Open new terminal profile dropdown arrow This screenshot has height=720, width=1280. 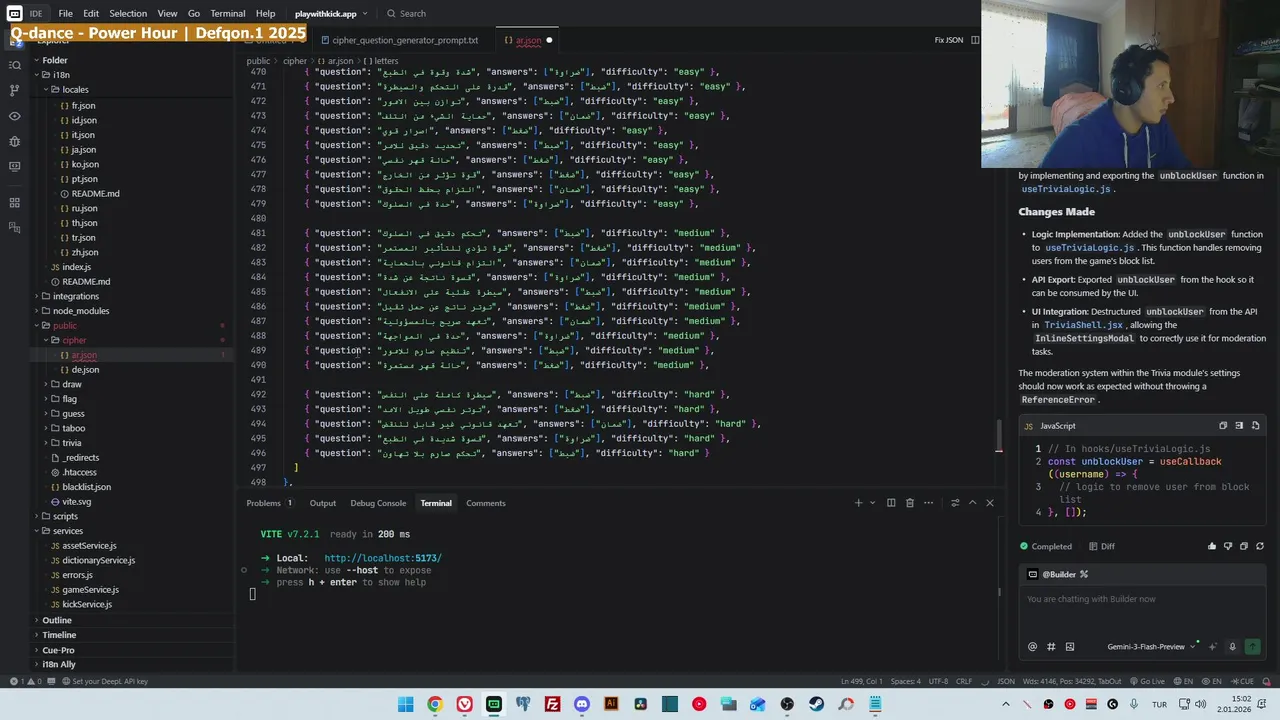tap(872, 503)
